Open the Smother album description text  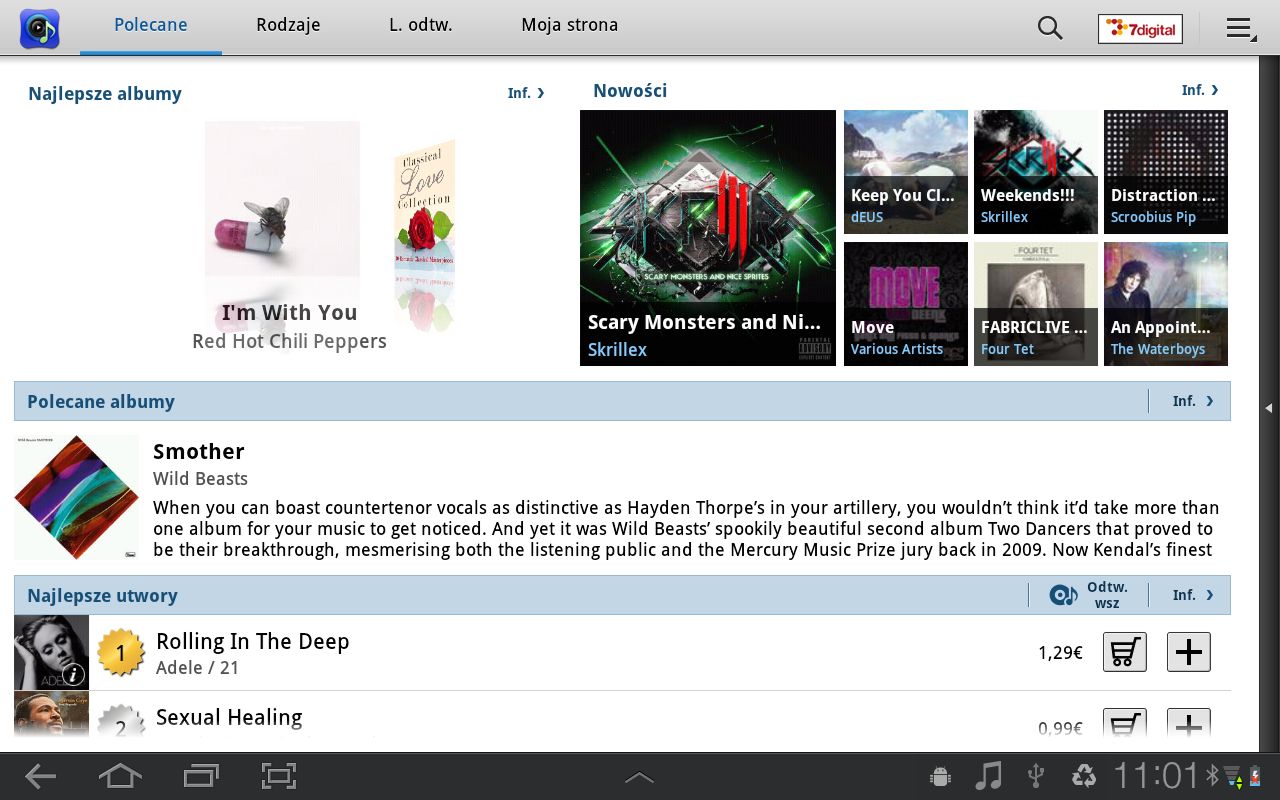point(686,528)
